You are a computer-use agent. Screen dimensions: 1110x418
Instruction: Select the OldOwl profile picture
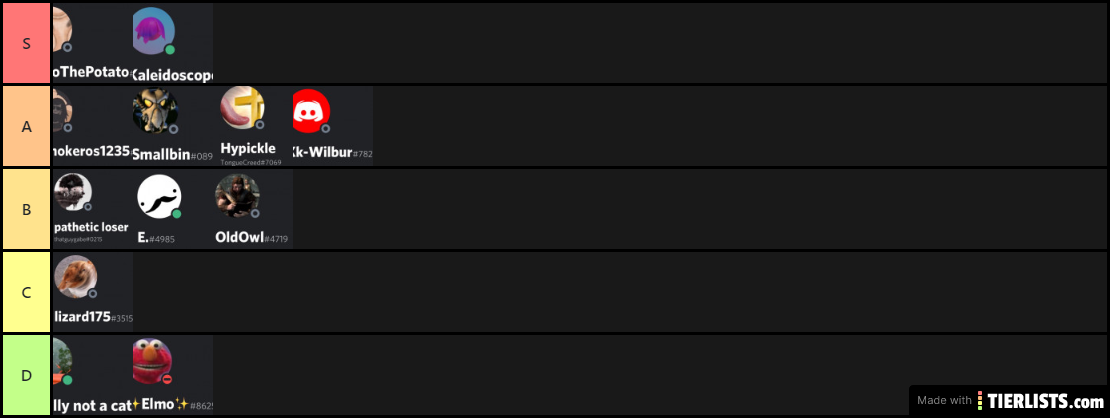tap(237, 196)
